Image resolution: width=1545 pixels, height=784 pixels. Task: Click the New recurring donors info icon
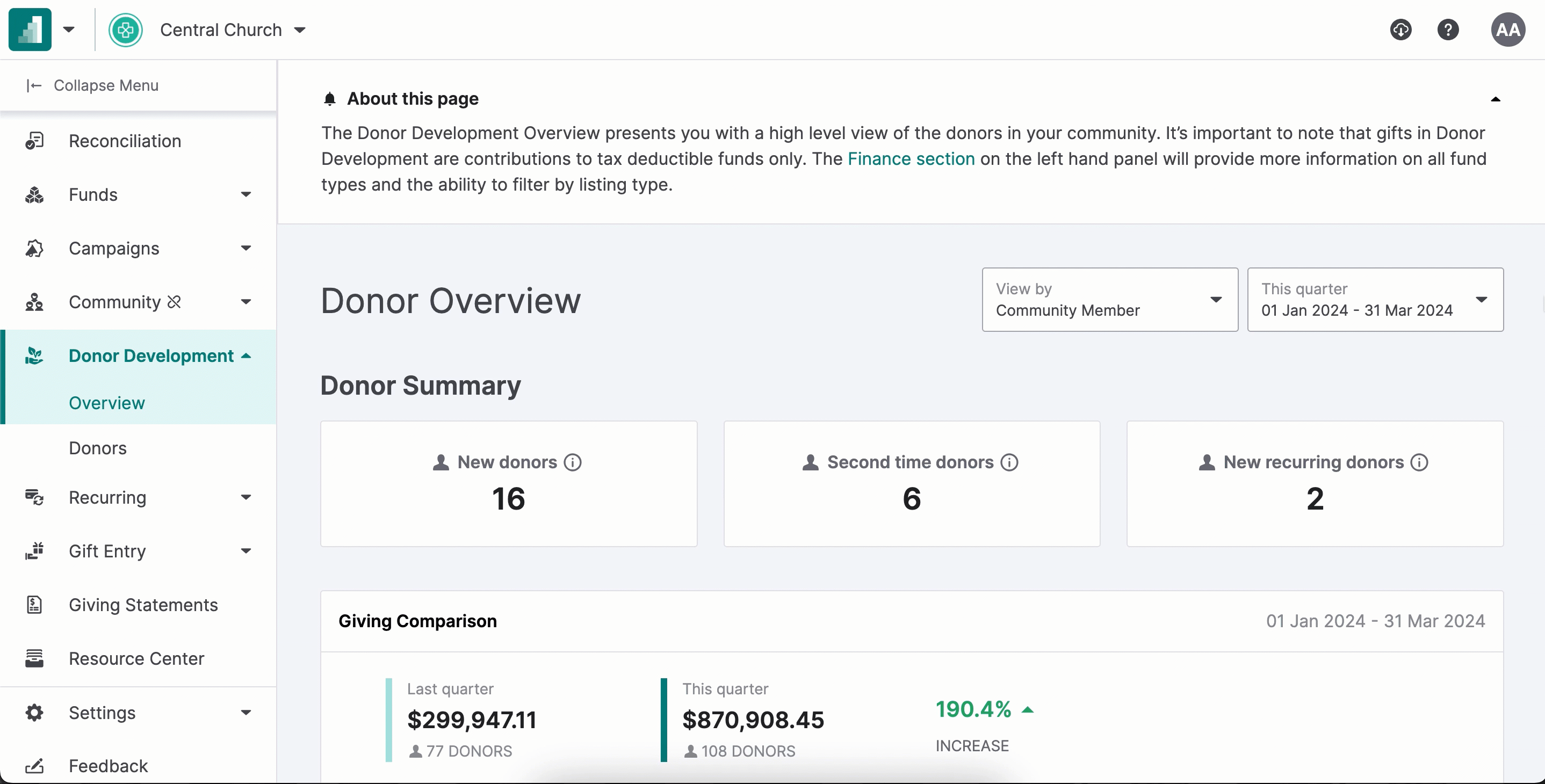click(x=1419, y=462)
